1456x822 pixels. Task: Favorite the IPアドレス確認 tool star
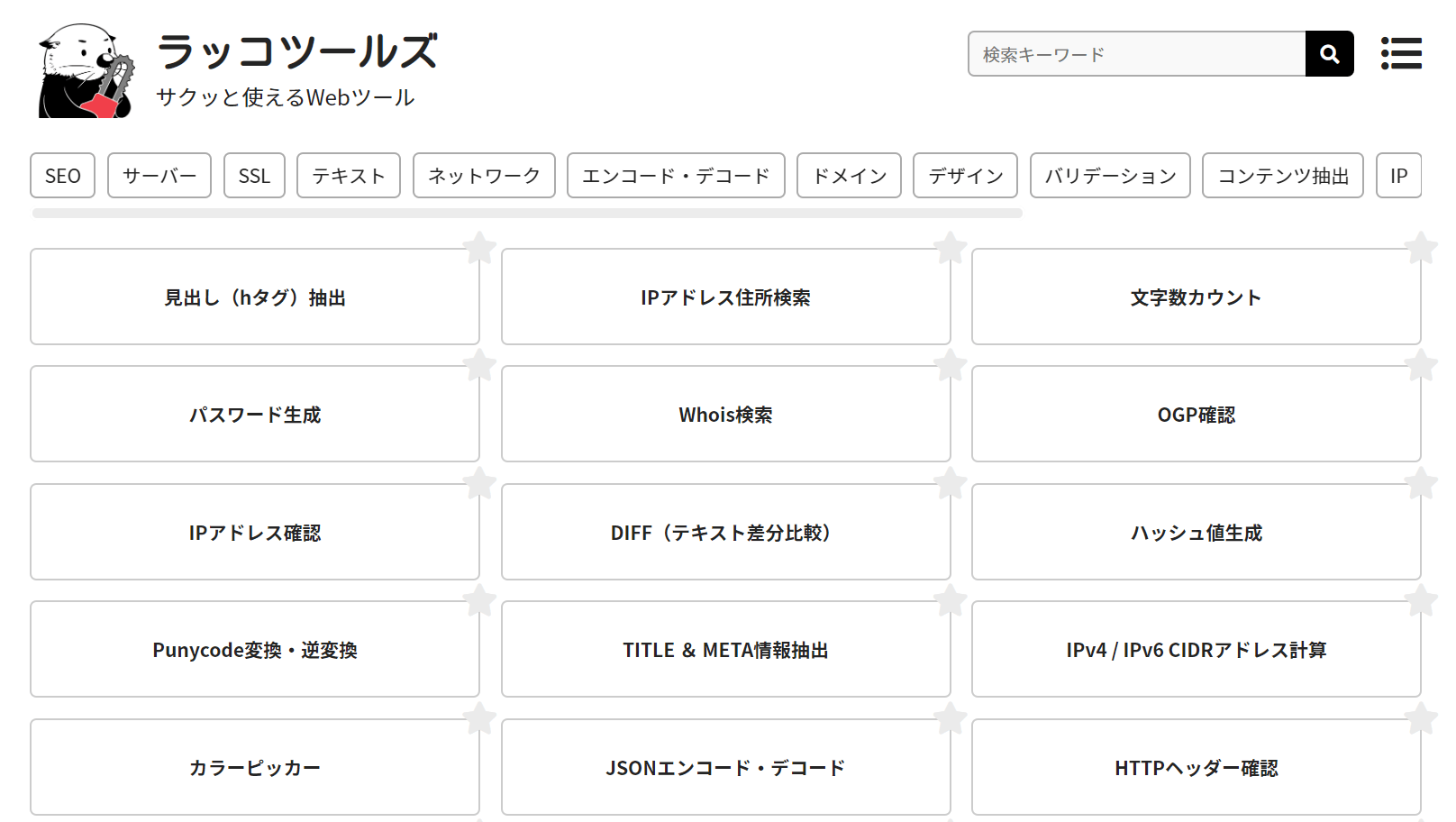pyautogui.click(x=479, y=483)
